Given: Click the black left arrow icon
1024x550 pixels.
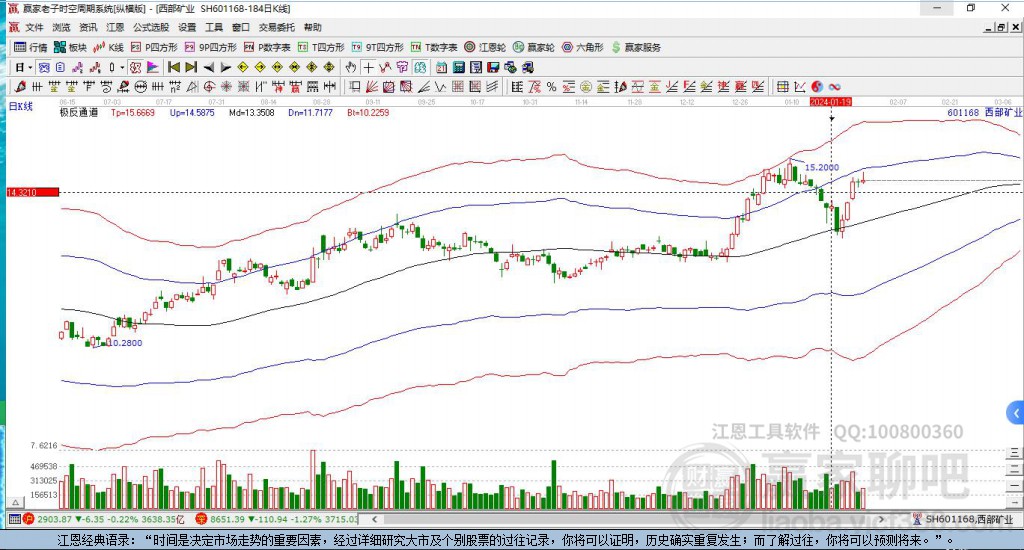Looking at the screenshot, I should coord(208,67).
